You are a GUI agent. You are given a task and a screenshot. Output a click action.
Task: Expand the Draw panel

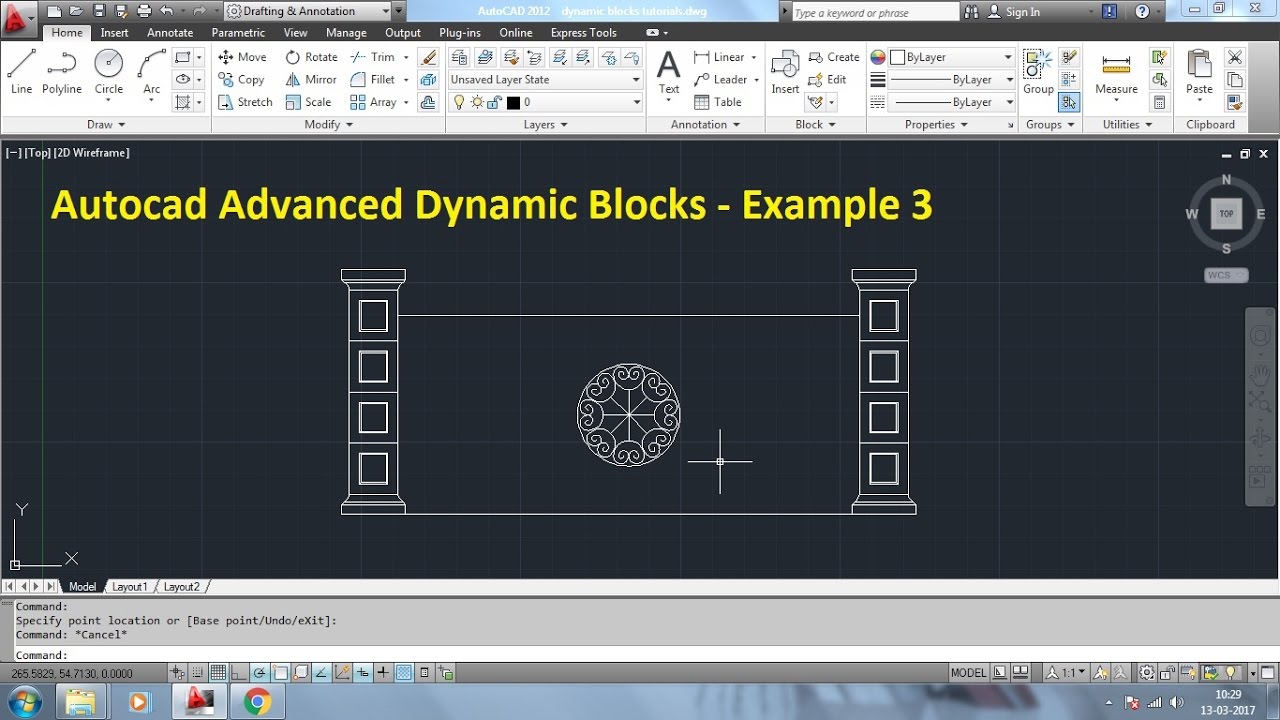[x=106, y=125]
